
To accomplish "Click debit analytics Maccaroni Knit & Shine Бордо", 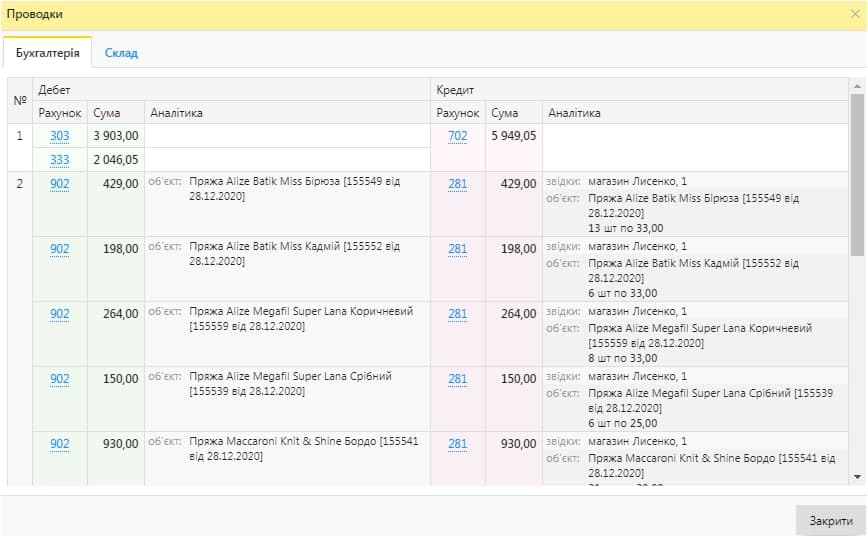I will (304, 449).
